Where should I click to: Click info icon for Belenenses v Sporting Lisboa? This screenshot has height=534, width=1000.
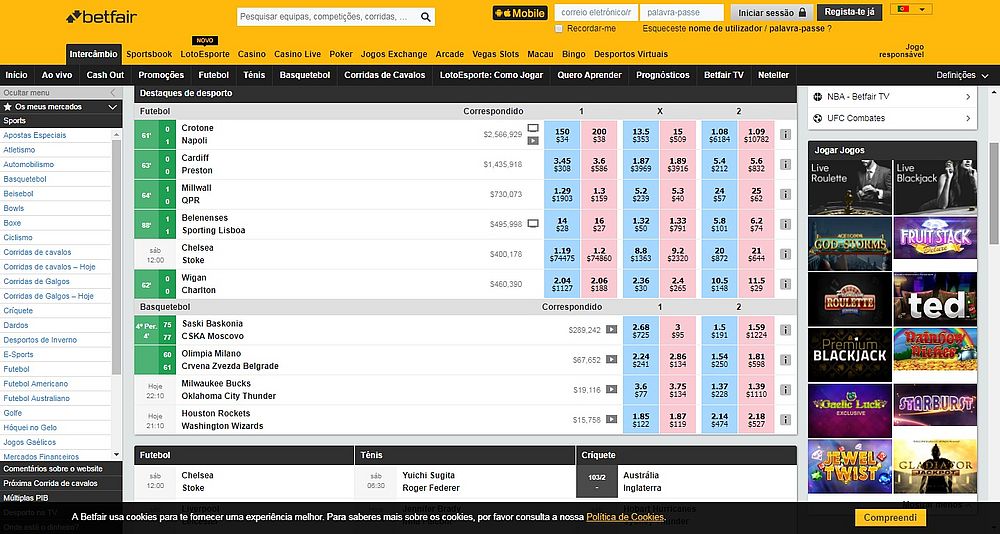[786, 225]
